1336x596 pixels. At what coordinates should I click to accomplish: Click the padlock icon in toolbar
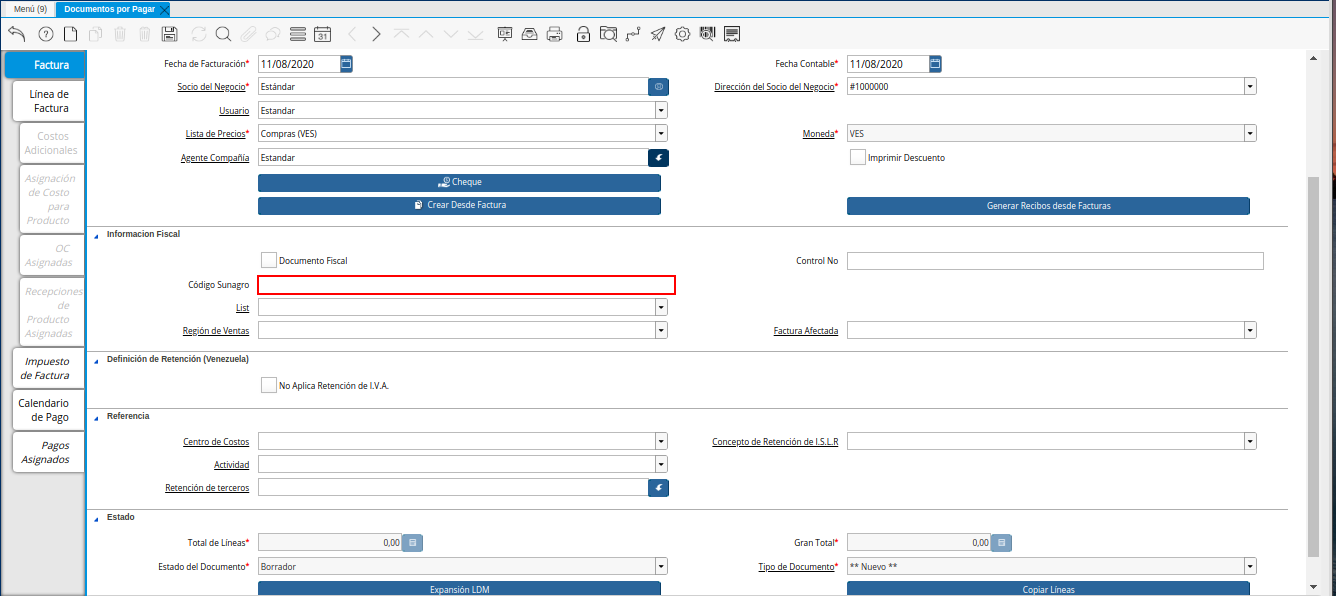(x=583, y=34)
